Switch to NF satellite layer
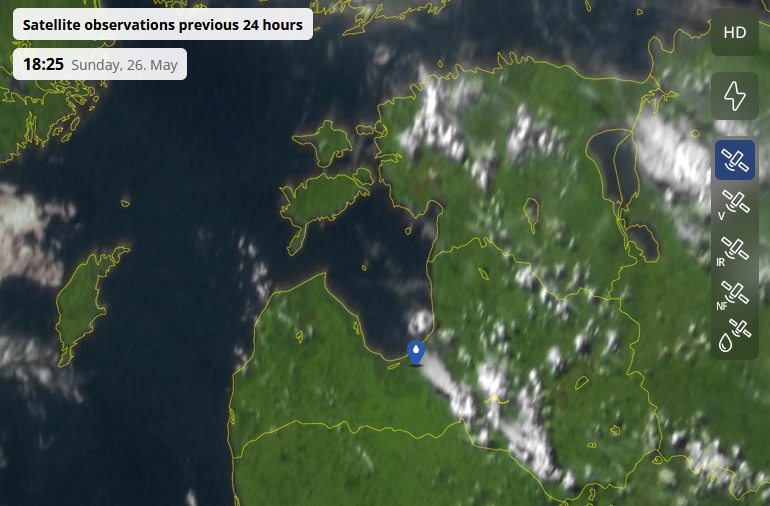The width and height of the screenshot is (770, 506). [x=735, y=294]
